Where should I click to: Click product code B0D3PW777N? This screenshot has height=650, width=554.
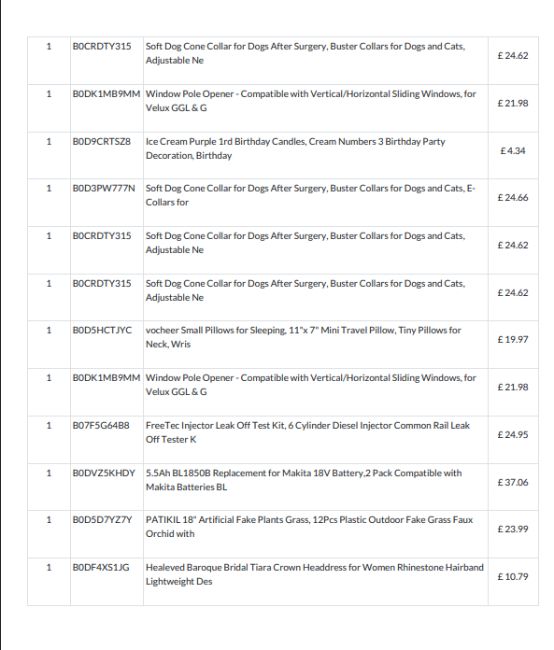[104, 189]
